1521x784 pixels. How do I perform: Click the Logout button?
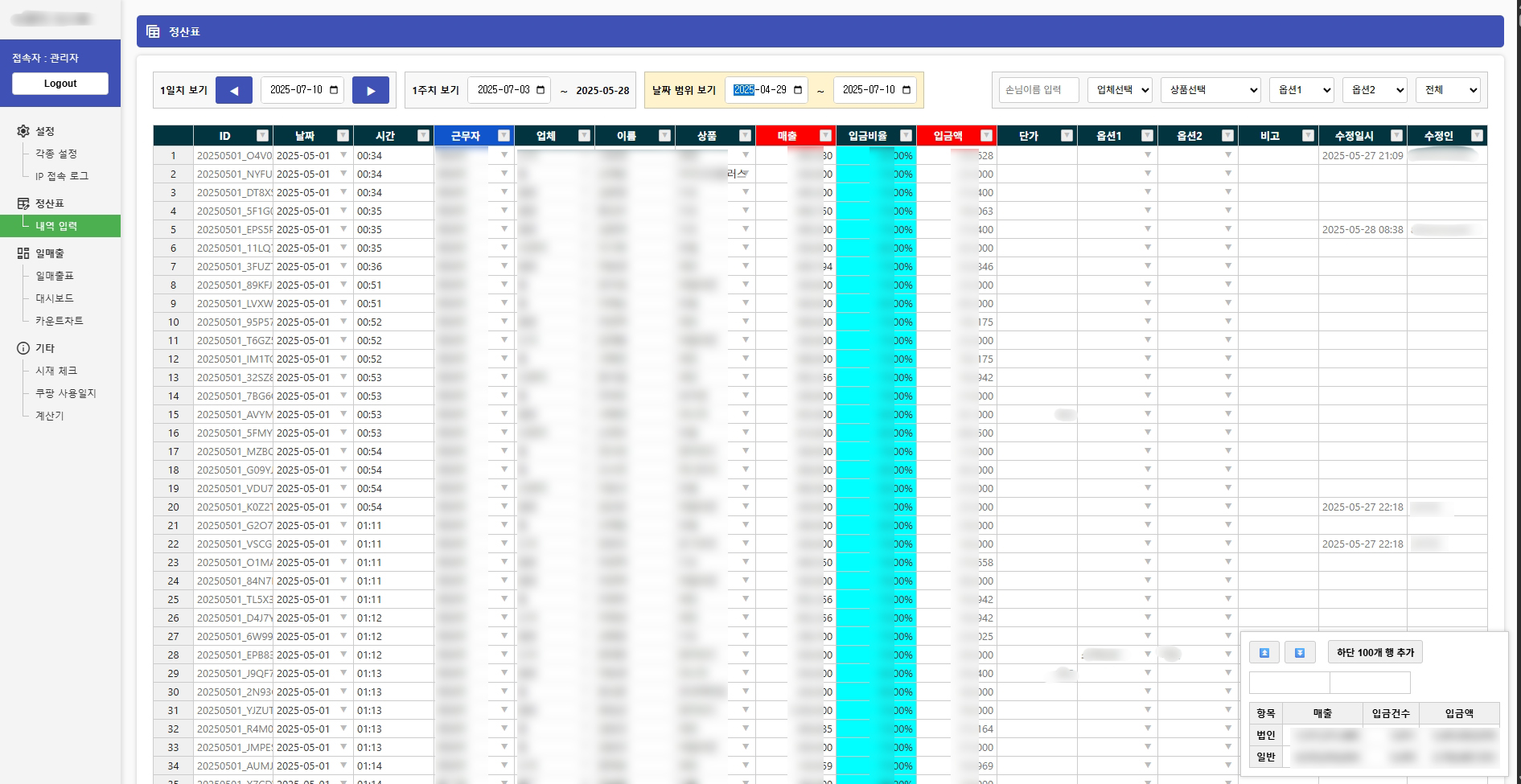click(60, 83)
